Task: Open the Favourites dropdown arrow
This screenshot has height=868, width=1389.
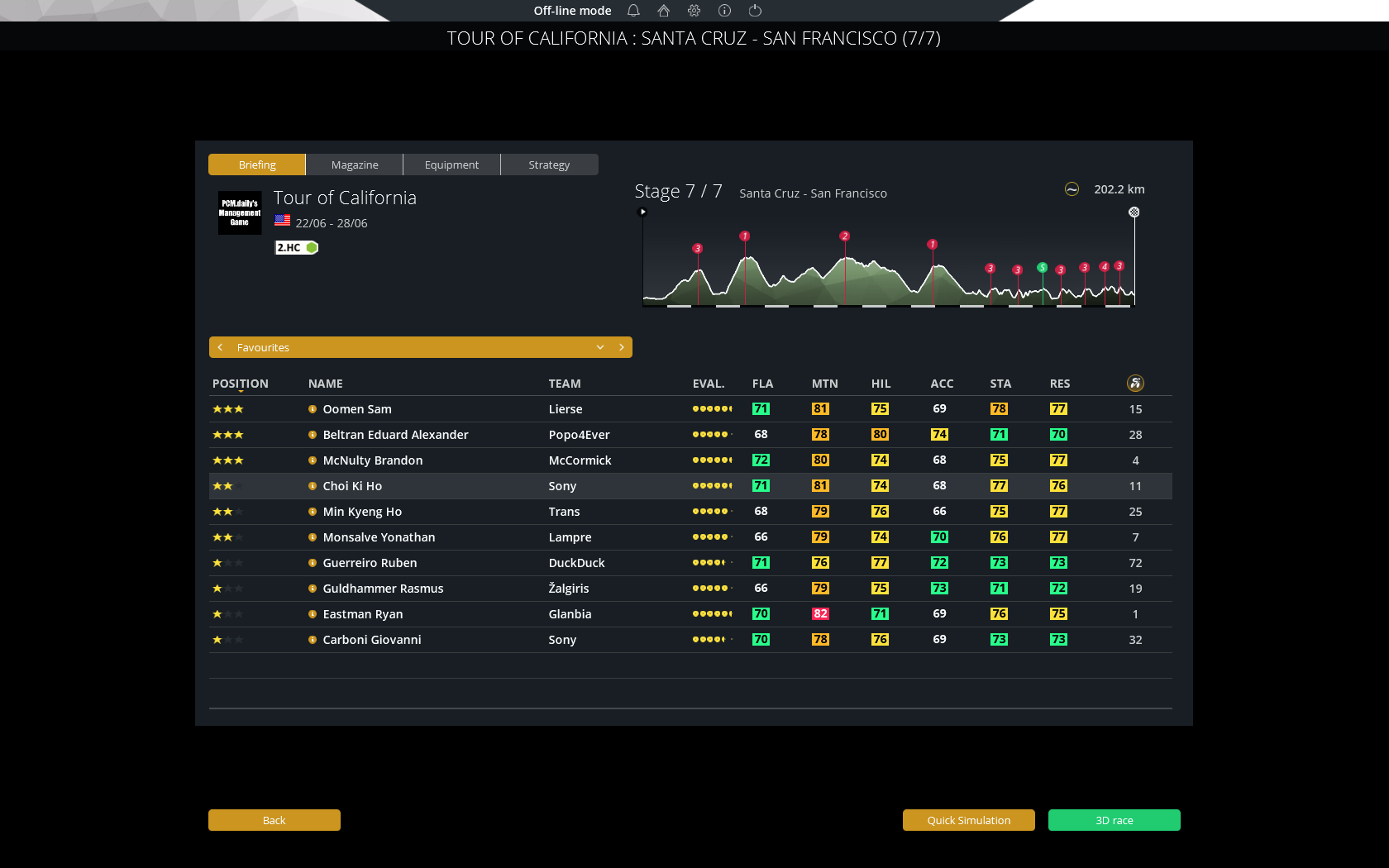Action: point(600,347)
